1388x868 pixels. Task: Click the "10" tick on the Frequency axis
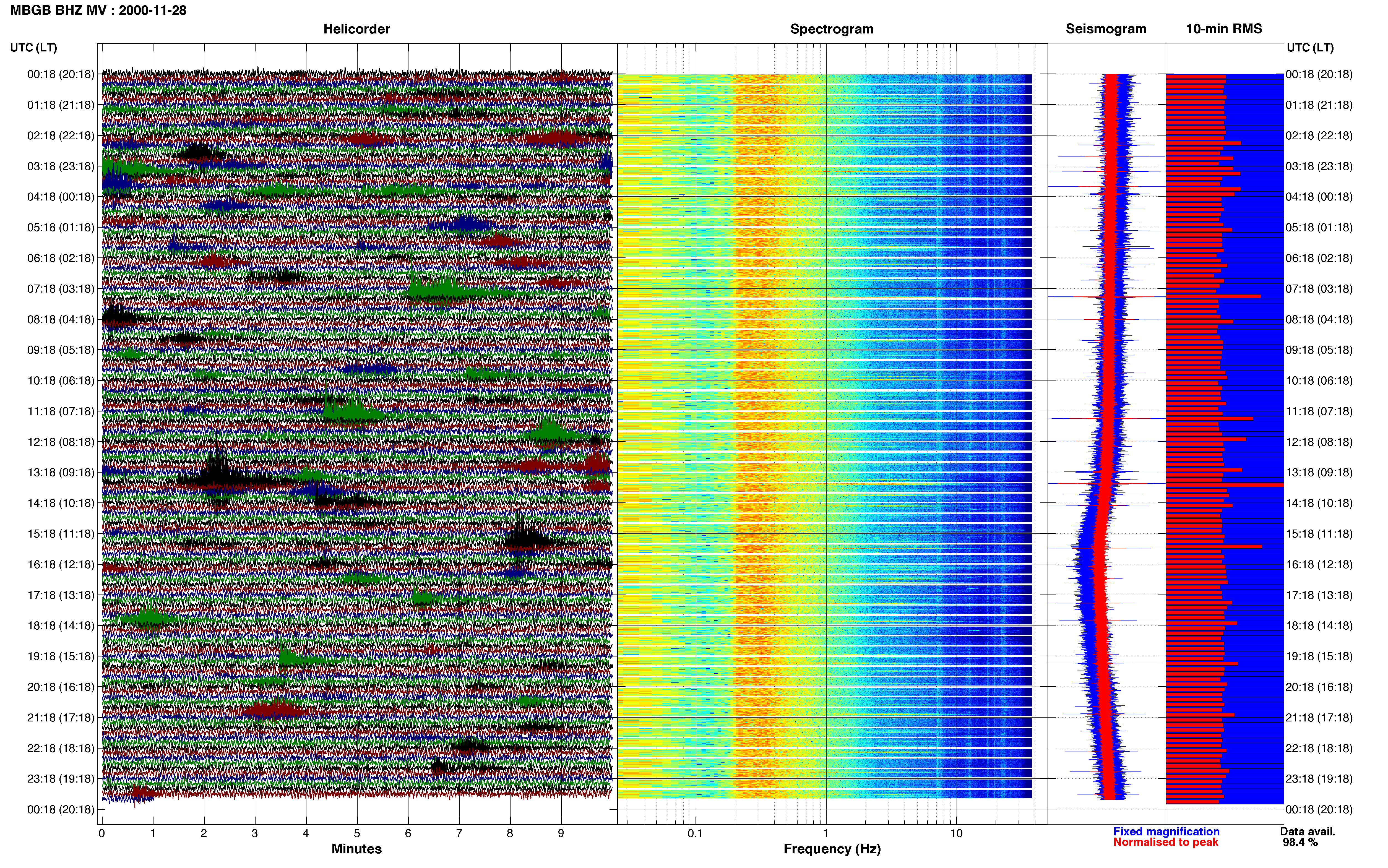956,833
